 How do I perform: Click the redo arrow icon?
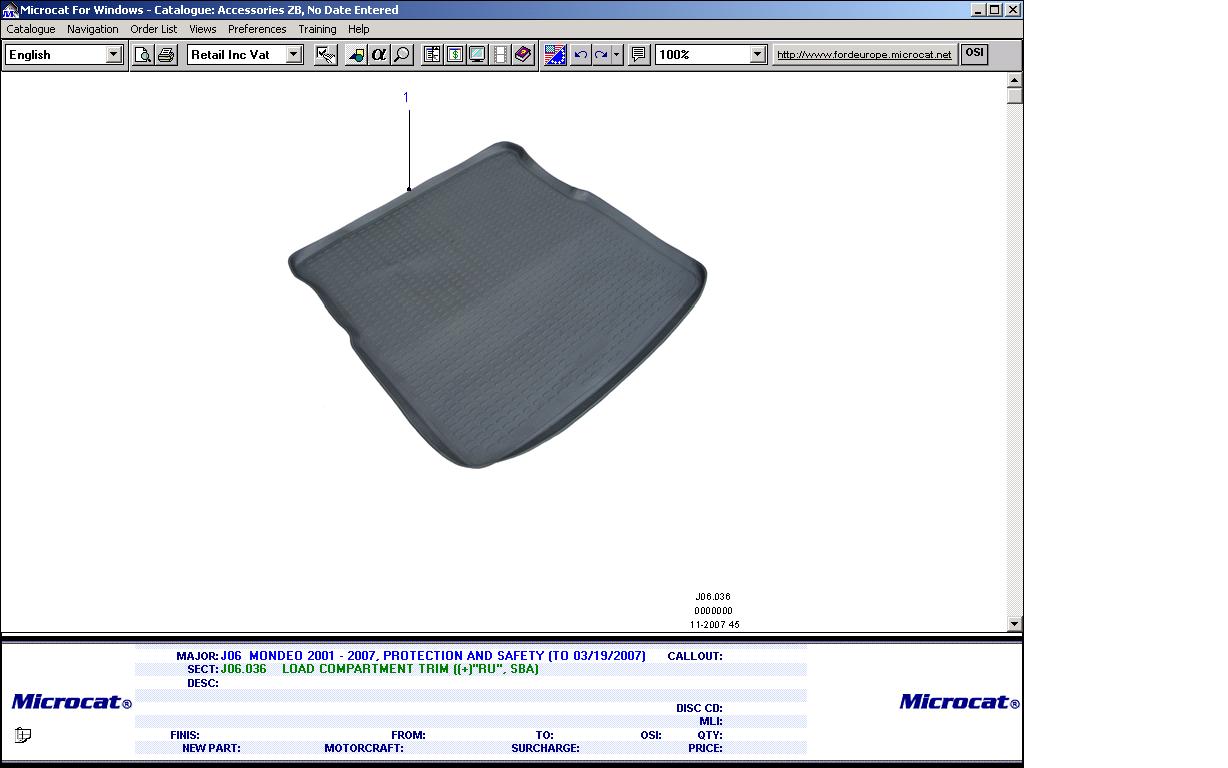coord(601,55)
